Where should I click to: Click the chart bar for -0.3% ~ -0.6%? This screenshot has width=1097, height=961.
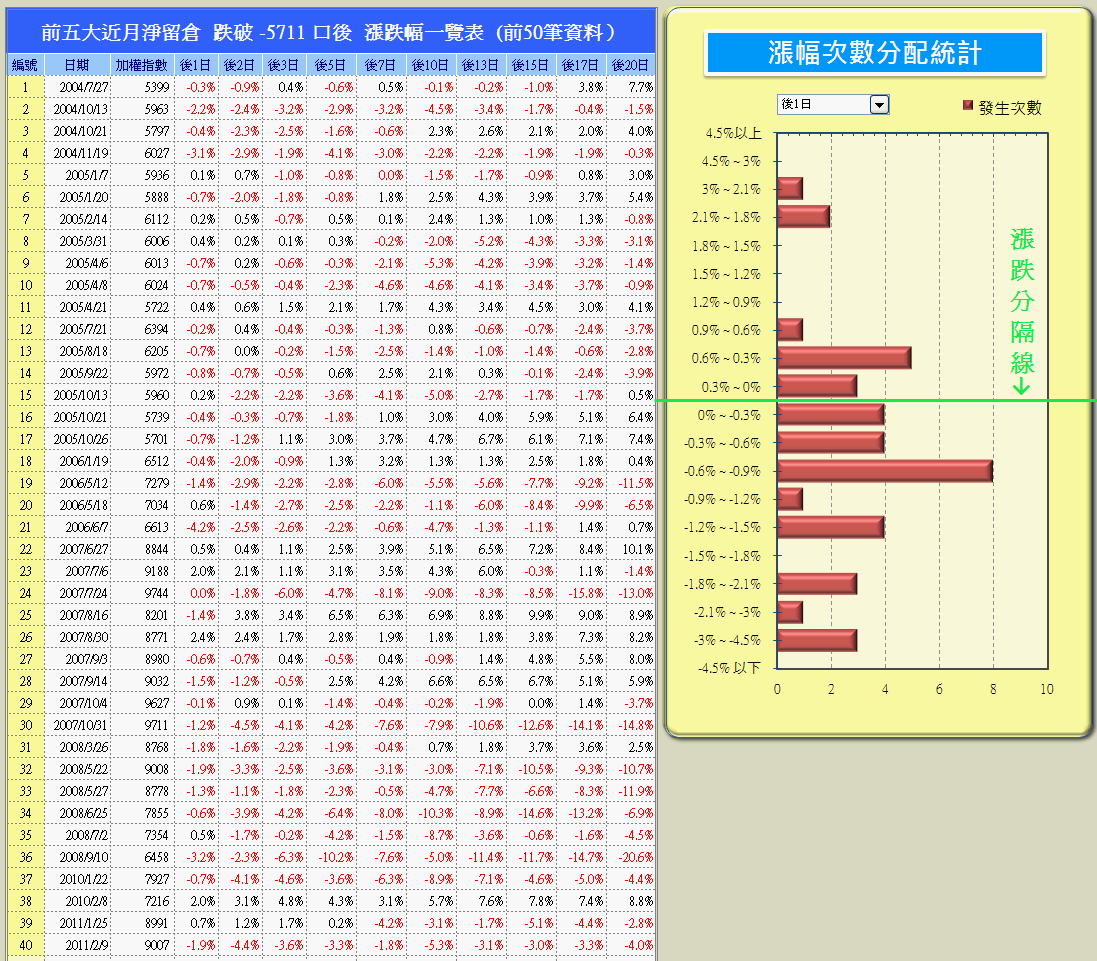[x=831, y=443]
